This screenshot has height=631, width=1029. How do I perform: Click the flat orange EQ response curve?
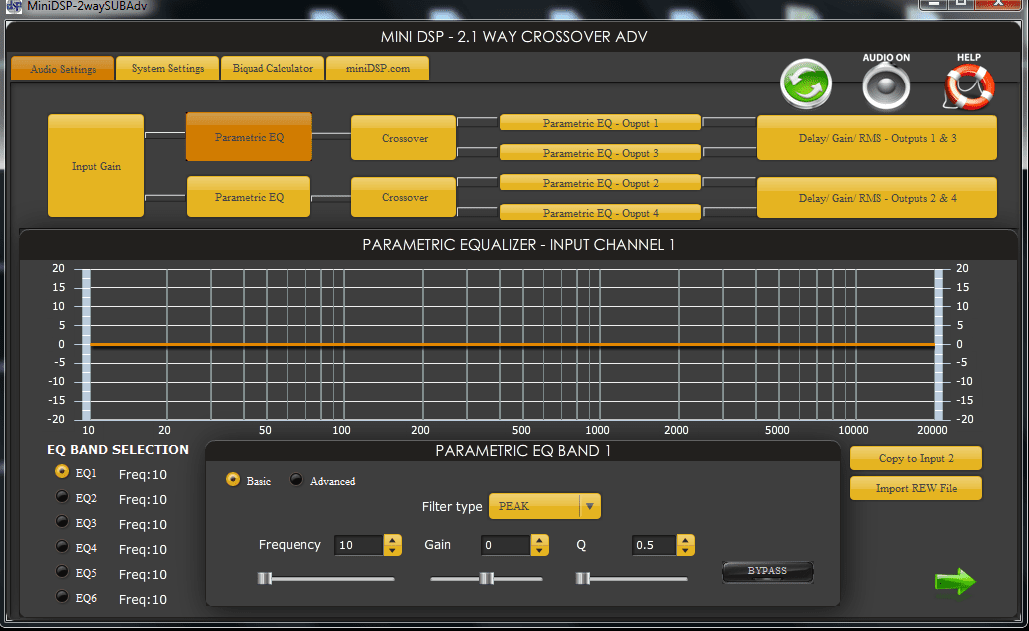pyautogui.click(x=513, y=344)
